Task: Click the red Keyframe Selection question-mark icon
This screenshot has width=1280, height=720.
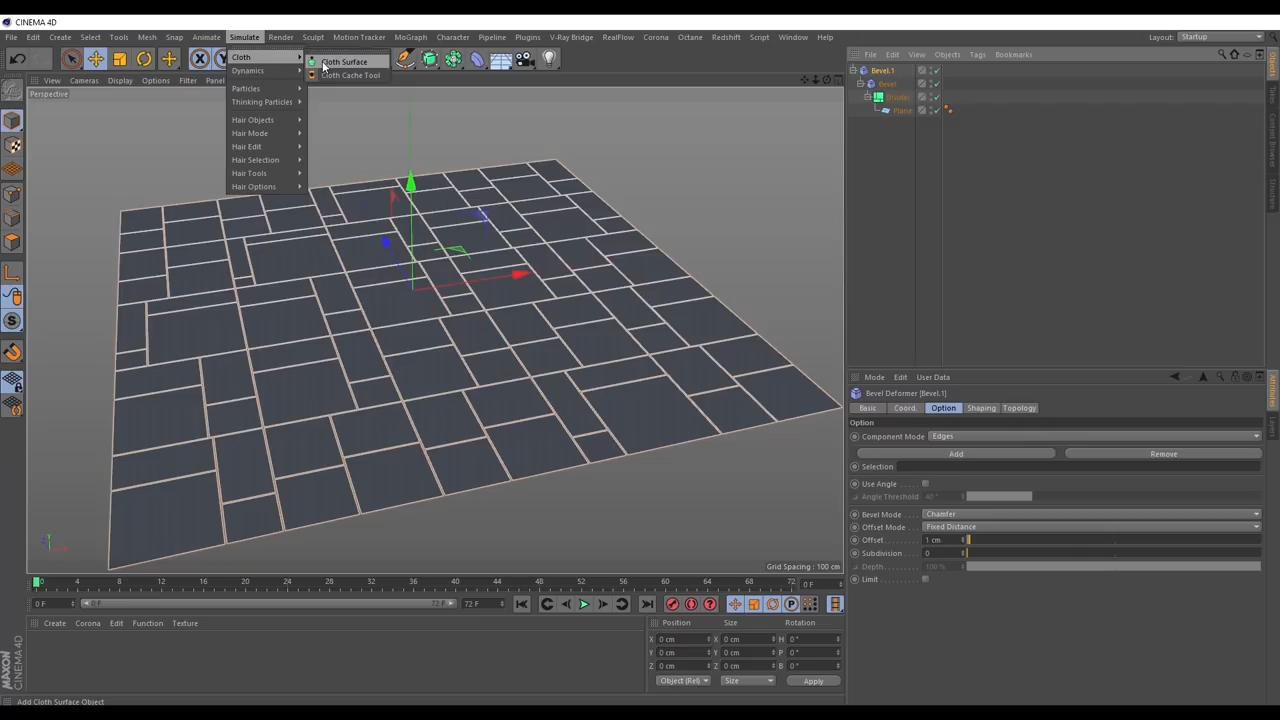Action: click(710, 604)
